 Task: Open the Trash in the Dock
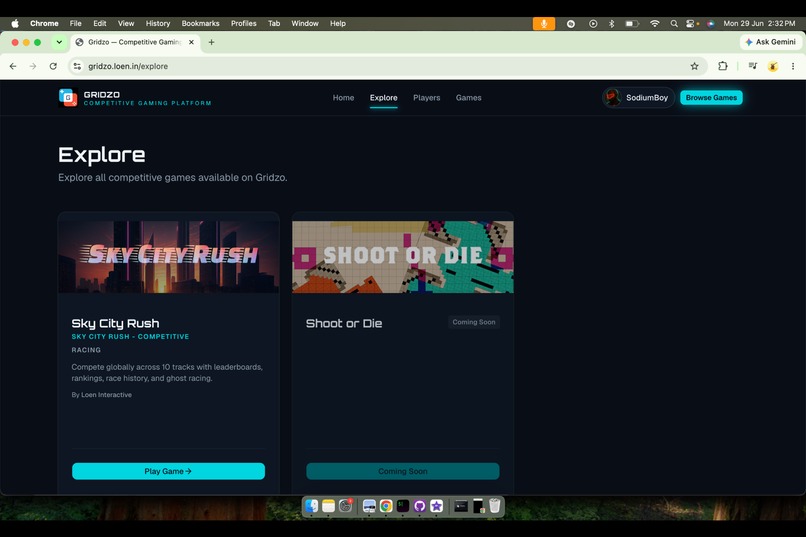494,506
